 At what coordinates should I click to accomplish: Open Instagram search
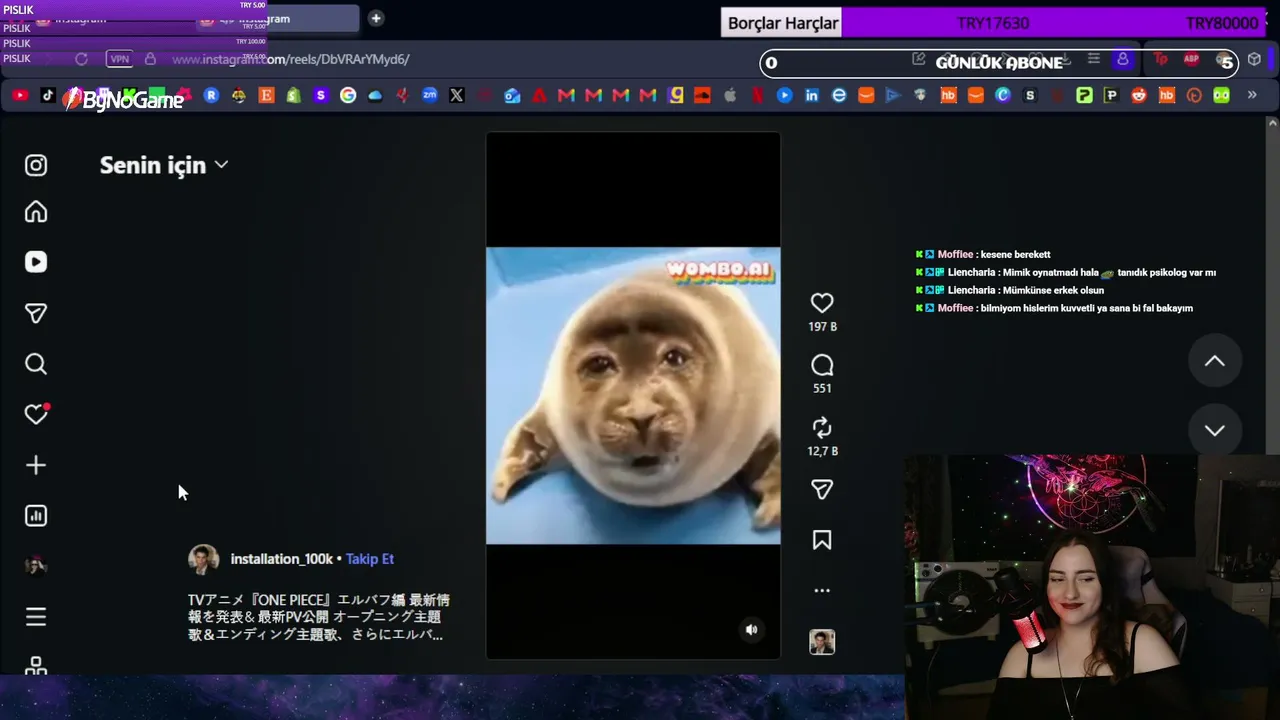click(36, 364)
